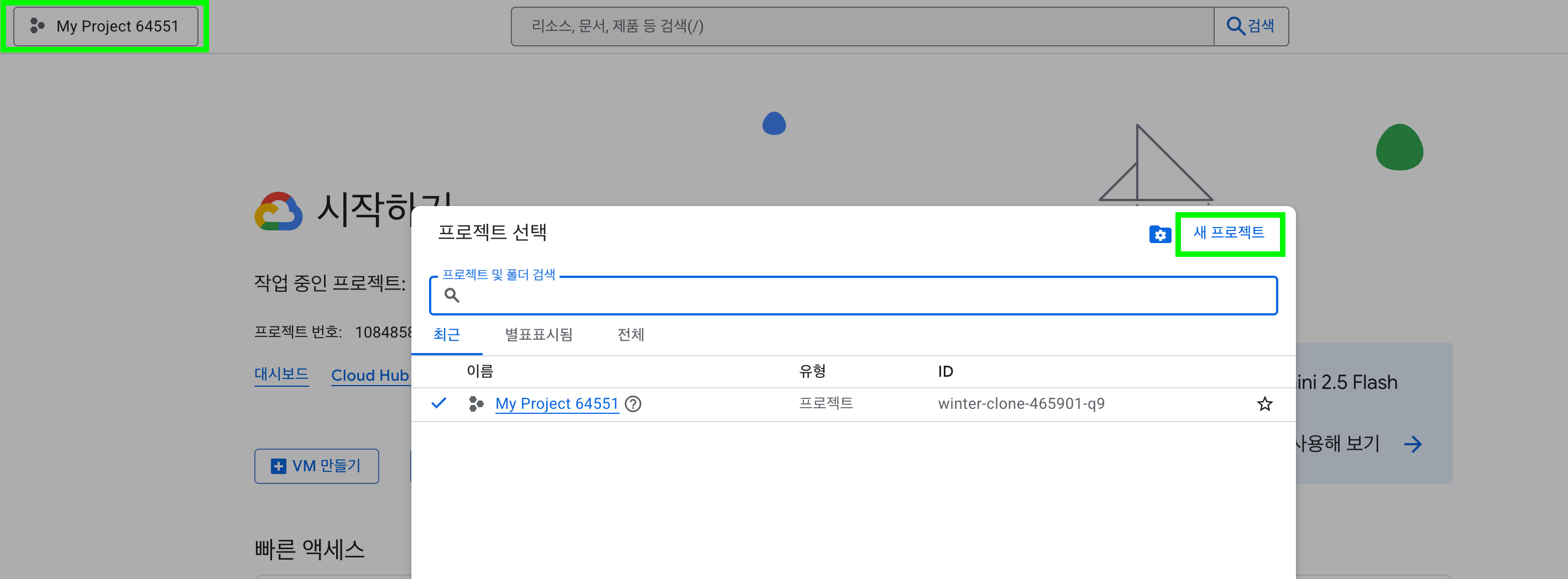Click the 유형 column header
Screen dimensions: 1568x579
tap(812, 371)
